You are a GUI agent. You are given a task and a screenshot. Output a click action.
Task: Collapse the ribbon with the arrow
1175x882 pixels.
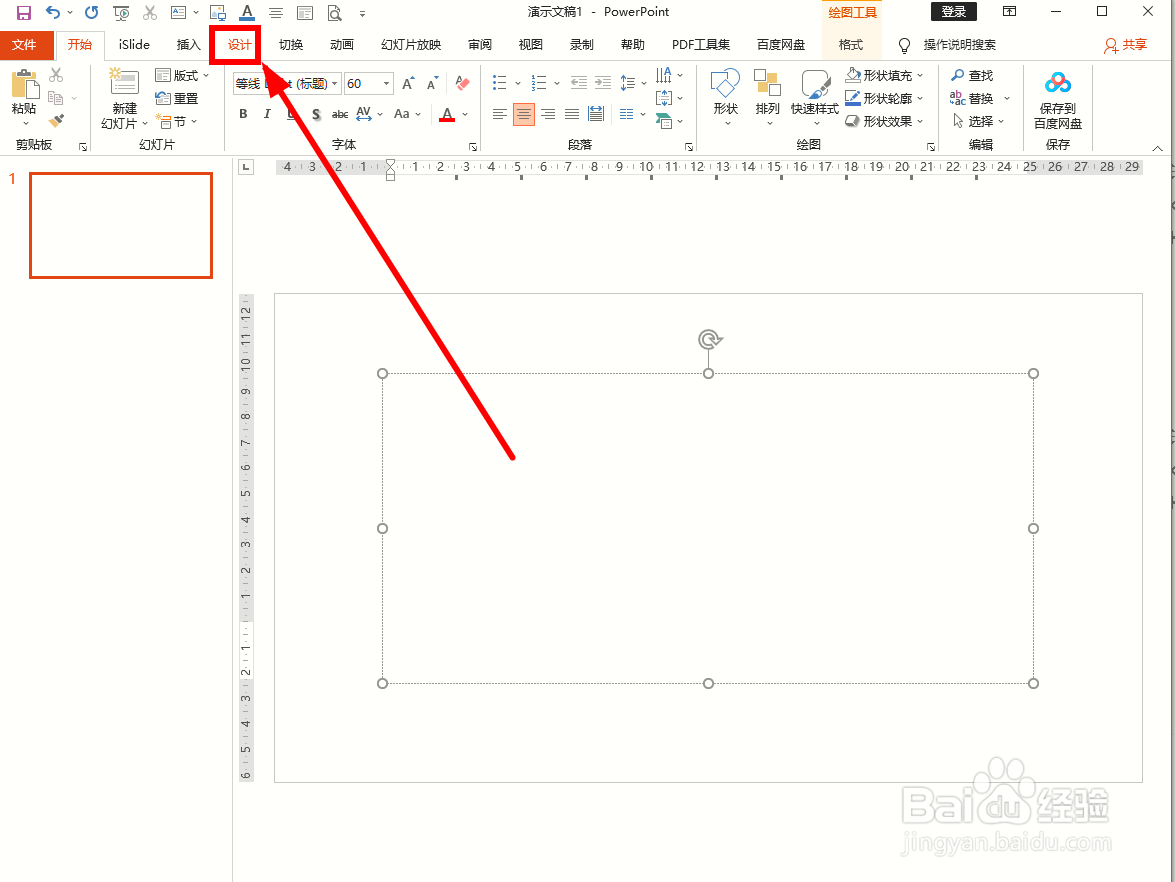coord(1157,148)
